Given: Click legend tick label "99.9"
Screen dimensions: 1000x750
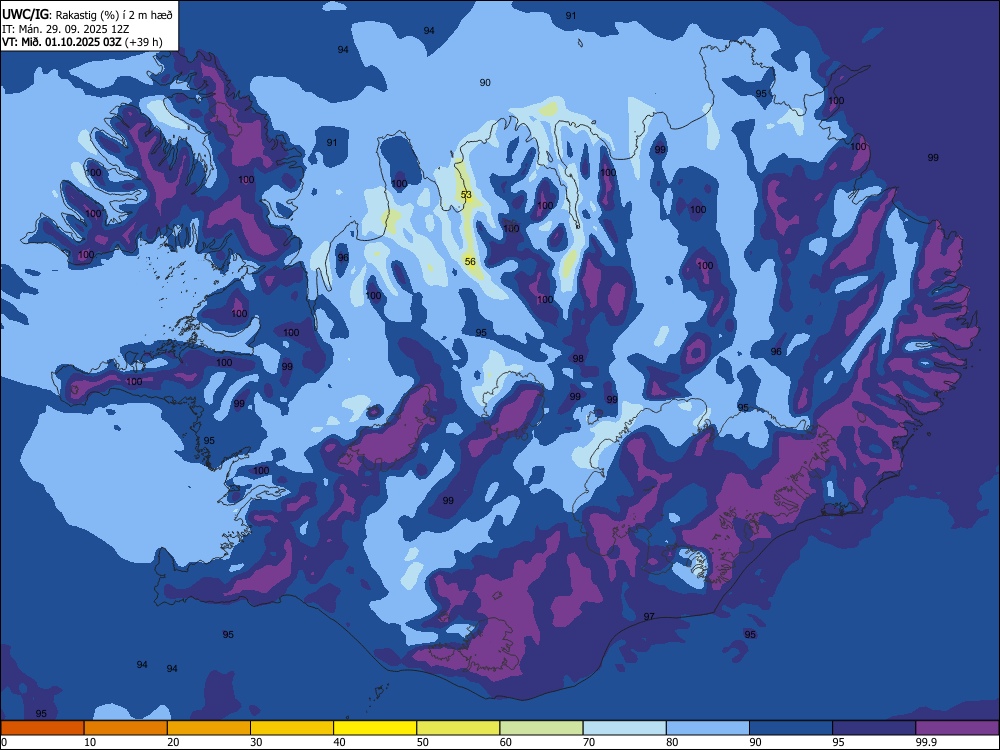Looking at the screenshot, I should pos(925,742).
